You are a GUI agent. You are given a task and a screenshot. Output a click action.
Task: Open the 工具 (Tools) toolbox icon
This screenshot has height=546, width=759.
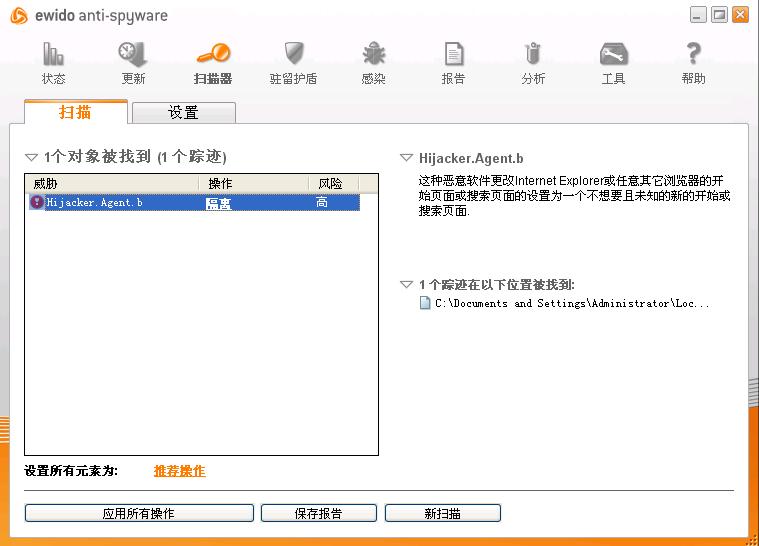pyautogui.click(x=613, y=54)
